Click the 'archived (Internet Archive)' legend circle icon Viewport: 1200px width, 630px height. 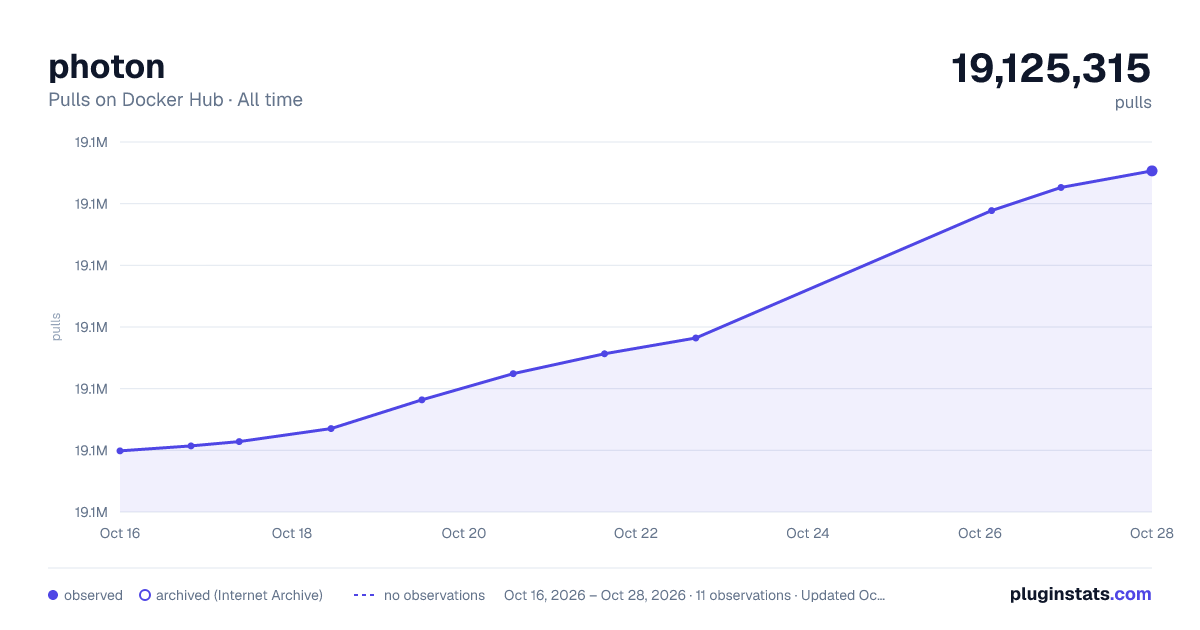(x=145, y=595)
